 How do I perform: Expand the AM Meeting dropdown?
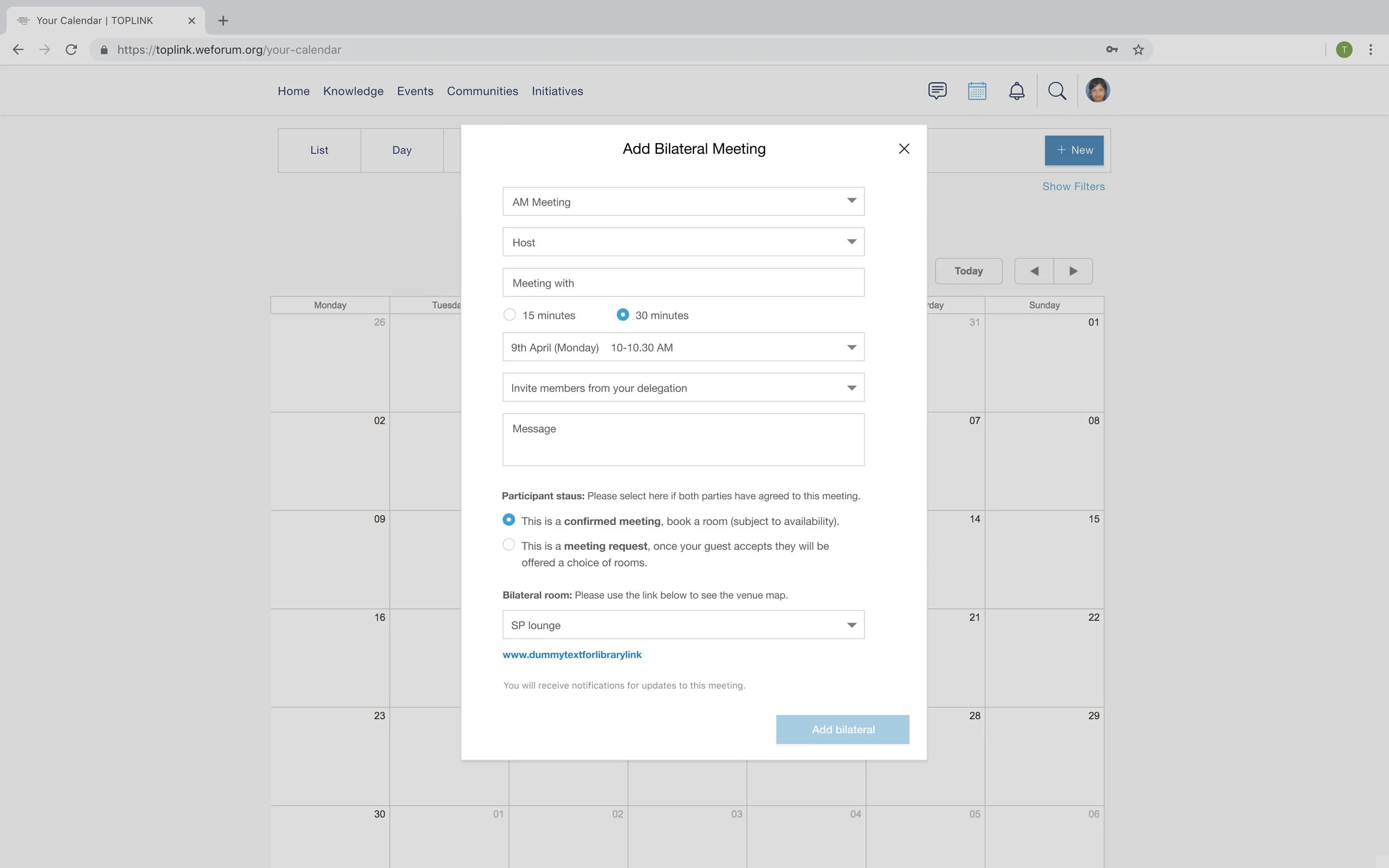[x=683, y=202]
